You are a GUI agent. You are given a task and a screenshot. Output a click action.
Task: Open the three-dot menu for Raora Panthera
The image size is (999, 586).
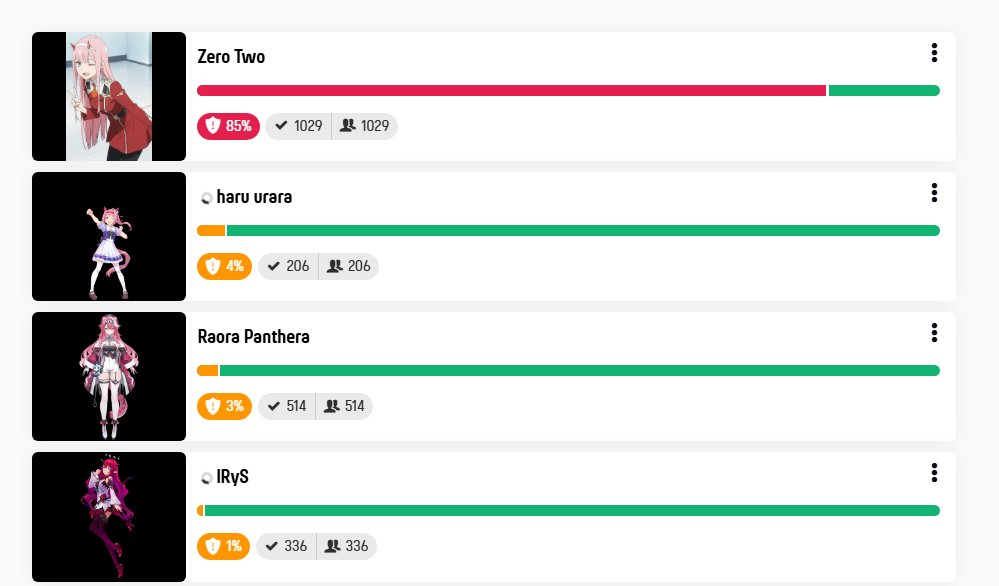934,332
